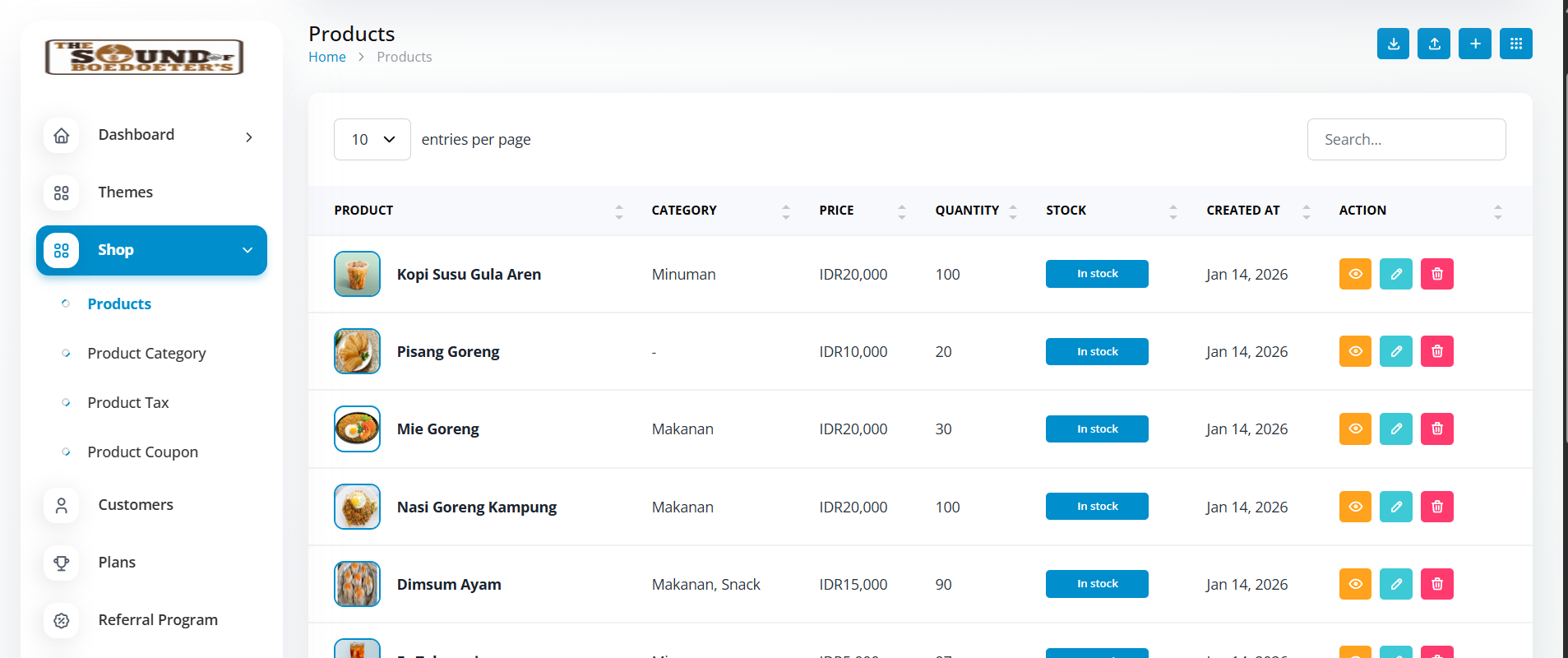Click the Dashboard home icon
Image resolution: width=1568 pixels, height=658 pixels.
point(62,136)
